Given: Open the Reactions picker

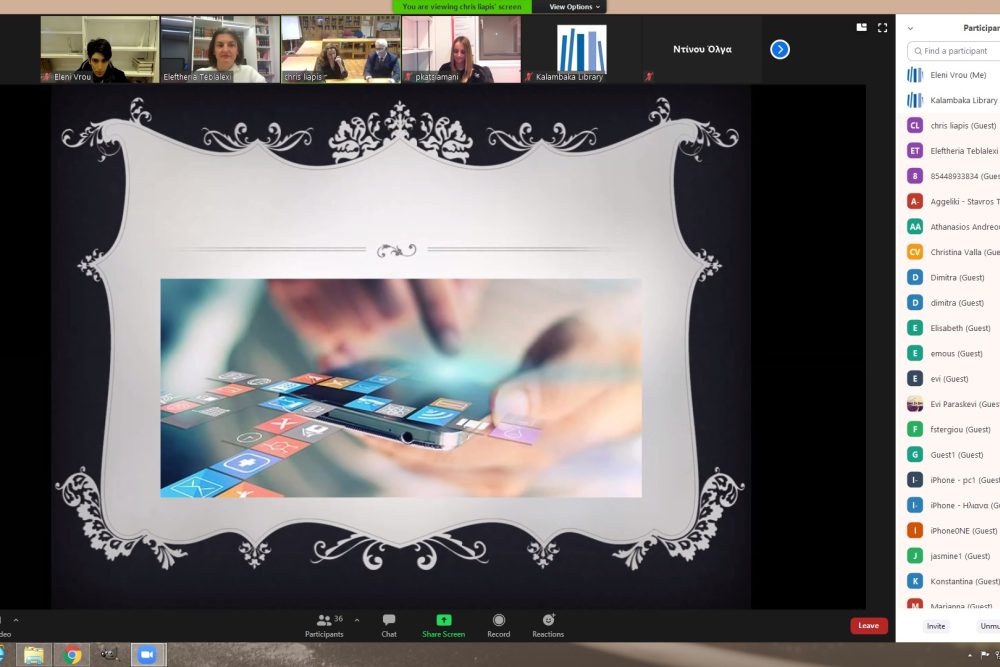Looking at the screenshot, I should [548, 625].
